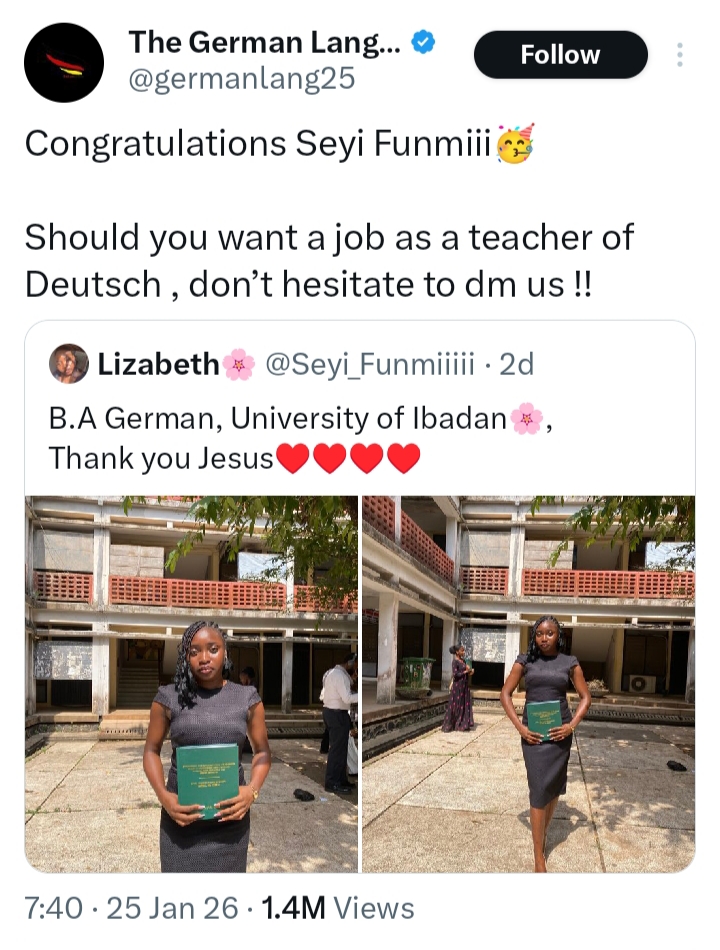Open the left graduation photo
The width and height of the screenshot is (720, 950).
(x=191, y=684)
